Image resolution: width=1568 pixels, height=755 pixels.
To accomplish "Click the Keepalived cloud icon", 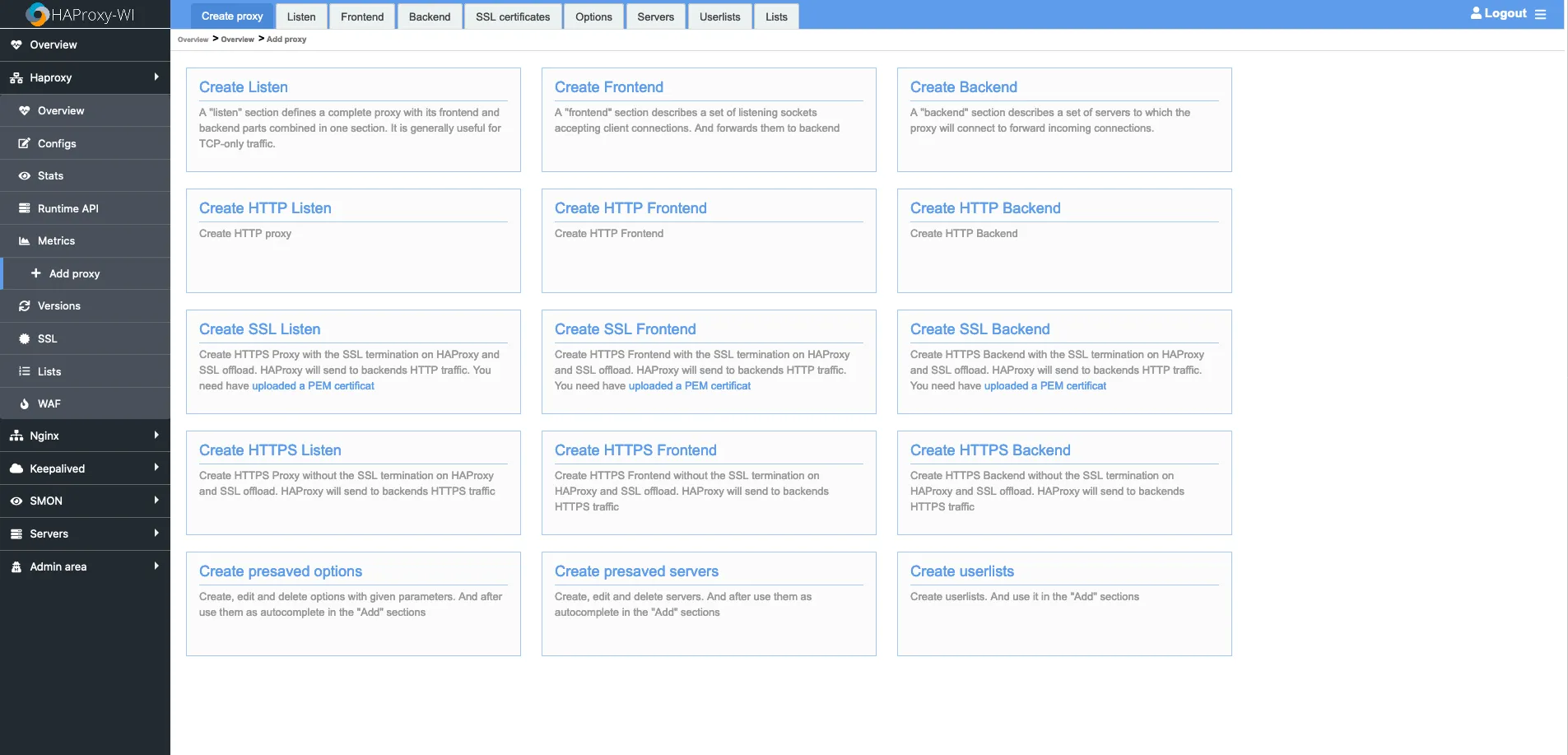I will tap(16, 468).
